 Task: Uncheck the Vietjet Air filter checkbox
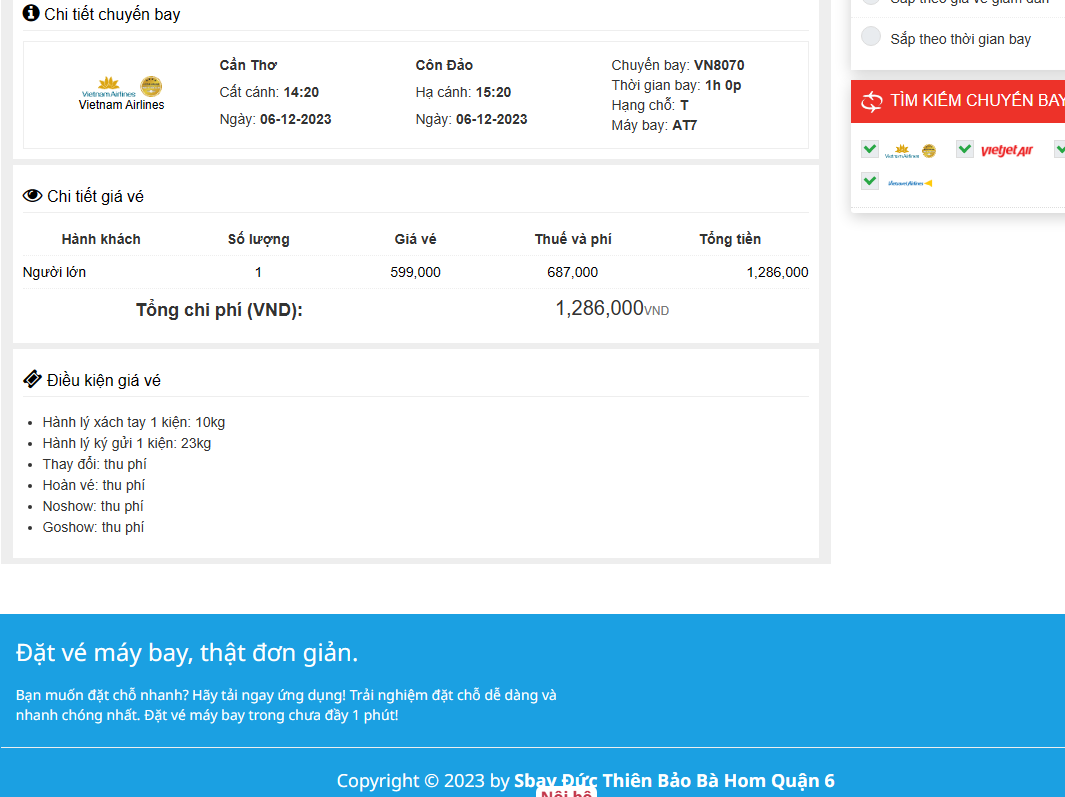click(x=965, y=149)
